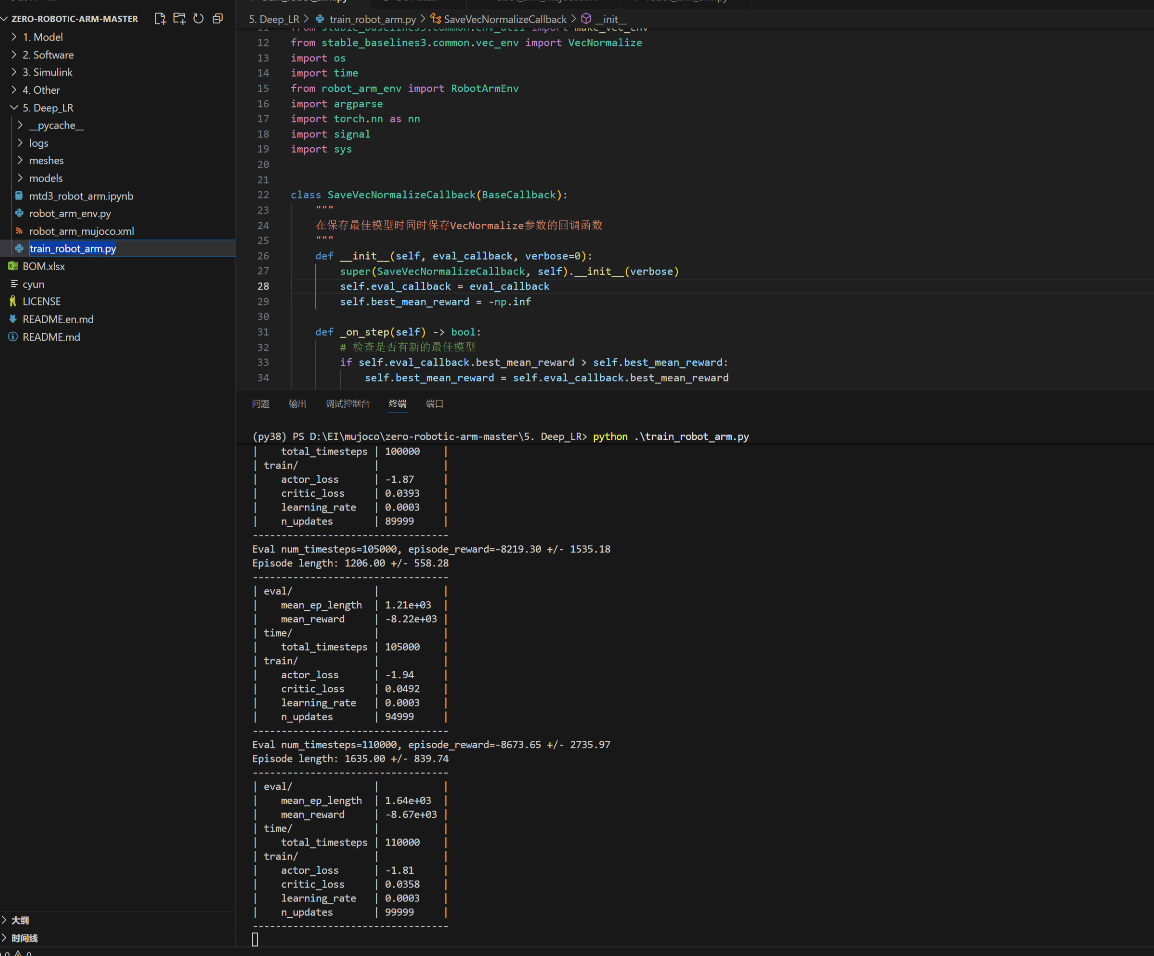
Task: Click 'Episode length: 1635.00' terminal line
Action: pos(350,759)
